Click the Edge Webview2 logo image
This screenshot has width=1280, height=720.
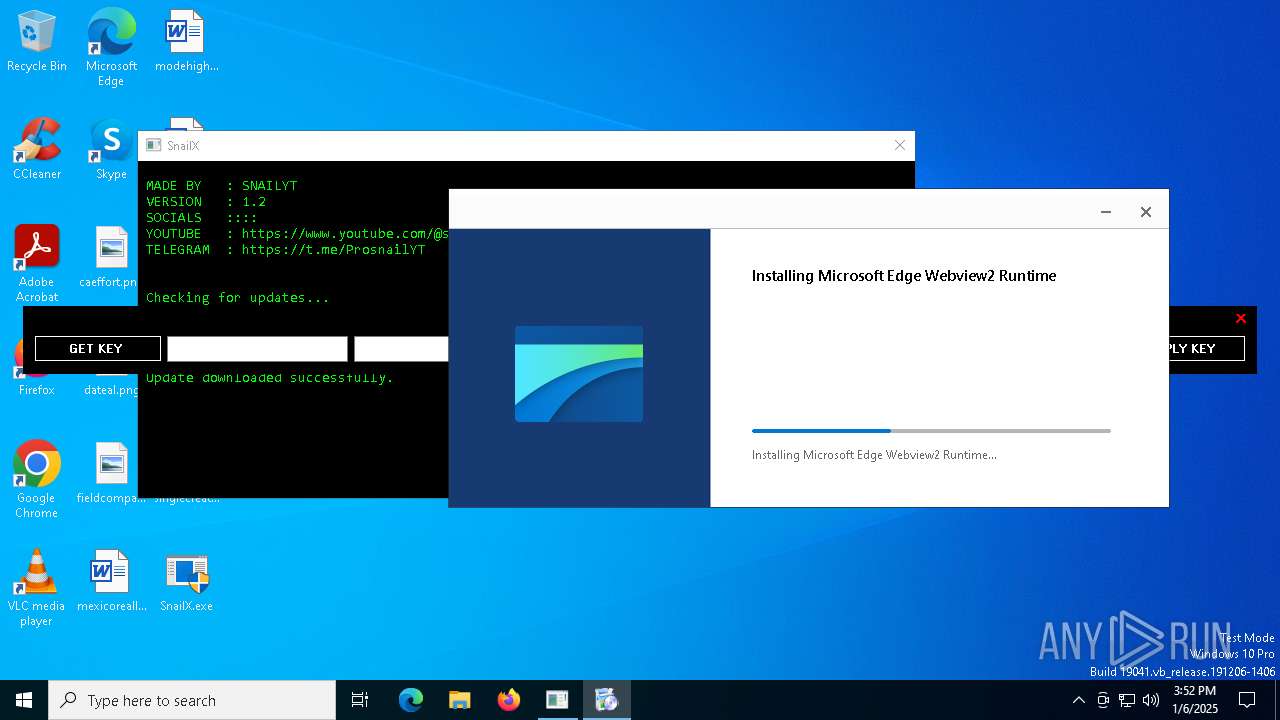579,374
